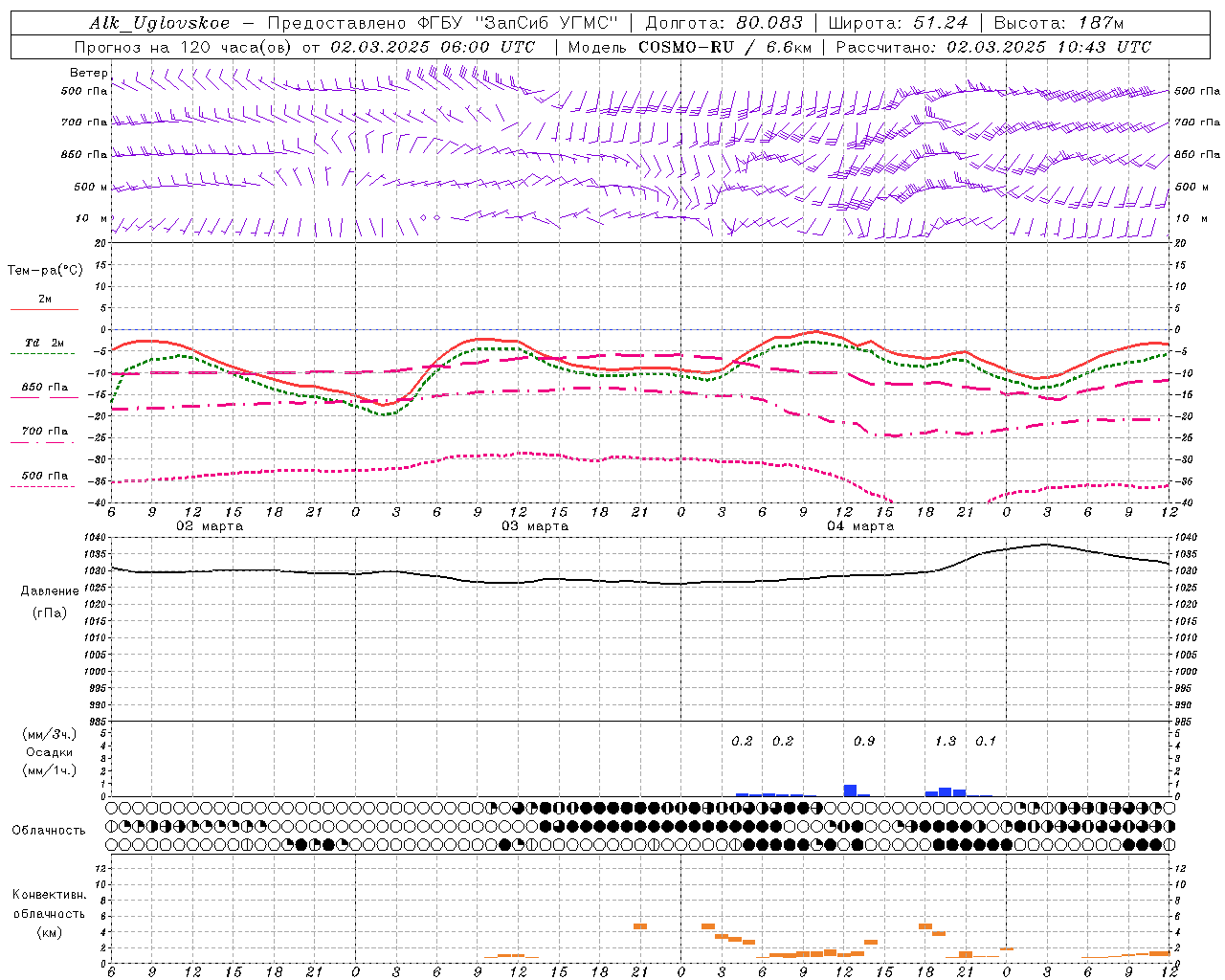Click the 20 value at top of left temperature axis

pyautogui.click(x=100, y=243)
